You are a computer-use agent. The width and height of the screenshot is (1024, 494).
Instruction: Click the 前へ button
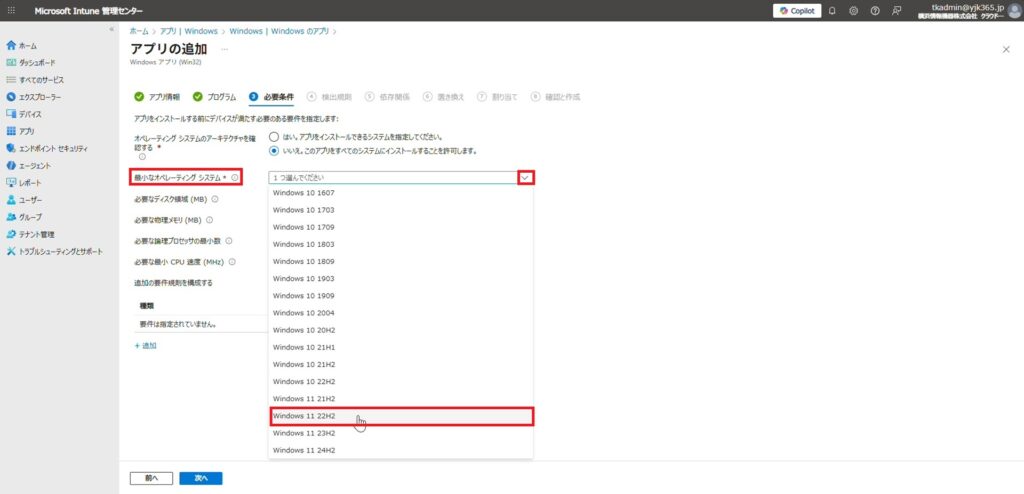point(151,478)
